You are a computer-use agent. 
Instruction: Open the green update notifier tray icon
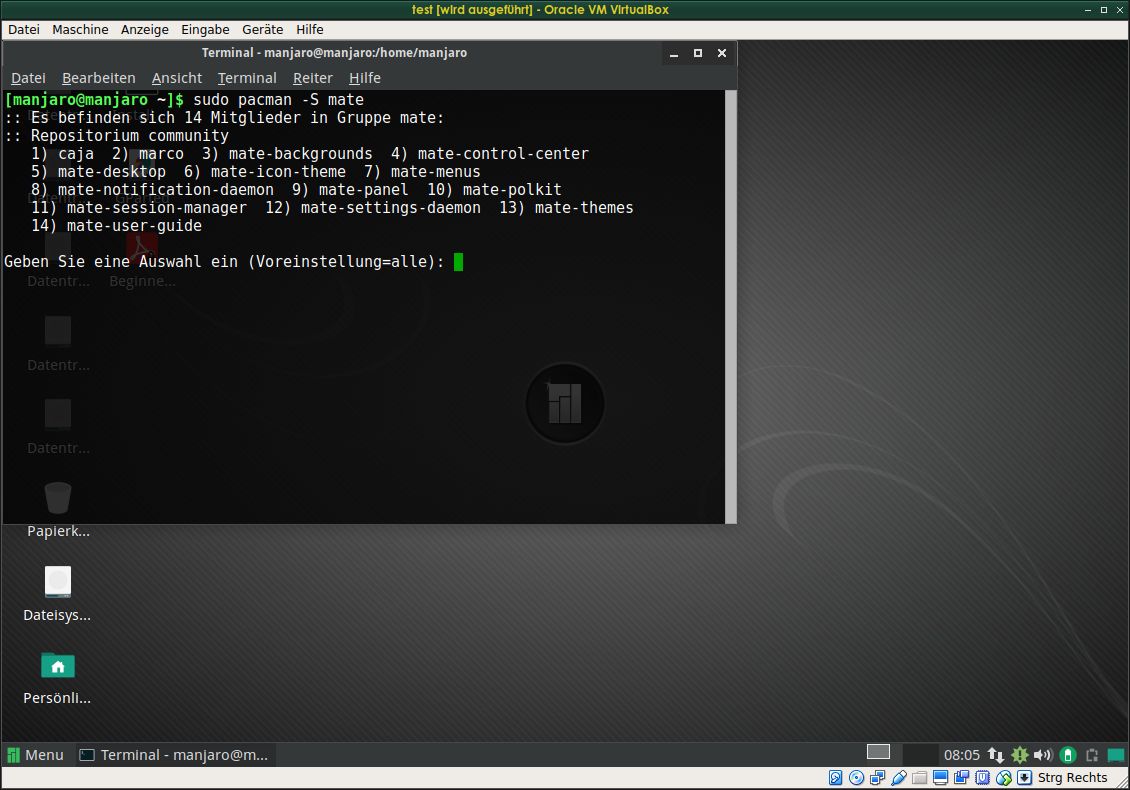(1020, 755)
